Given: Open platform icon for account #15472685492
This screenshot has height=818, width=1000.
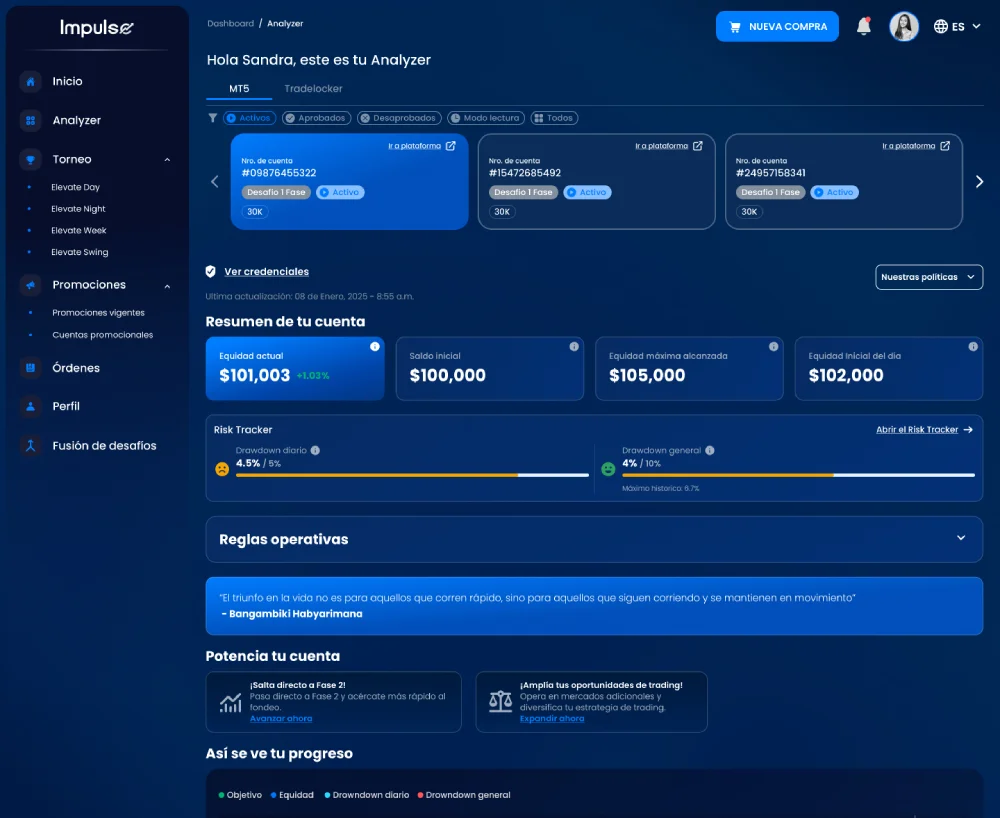Looking at the screenshot, I should pyautogui.click(x=698, y=146).
